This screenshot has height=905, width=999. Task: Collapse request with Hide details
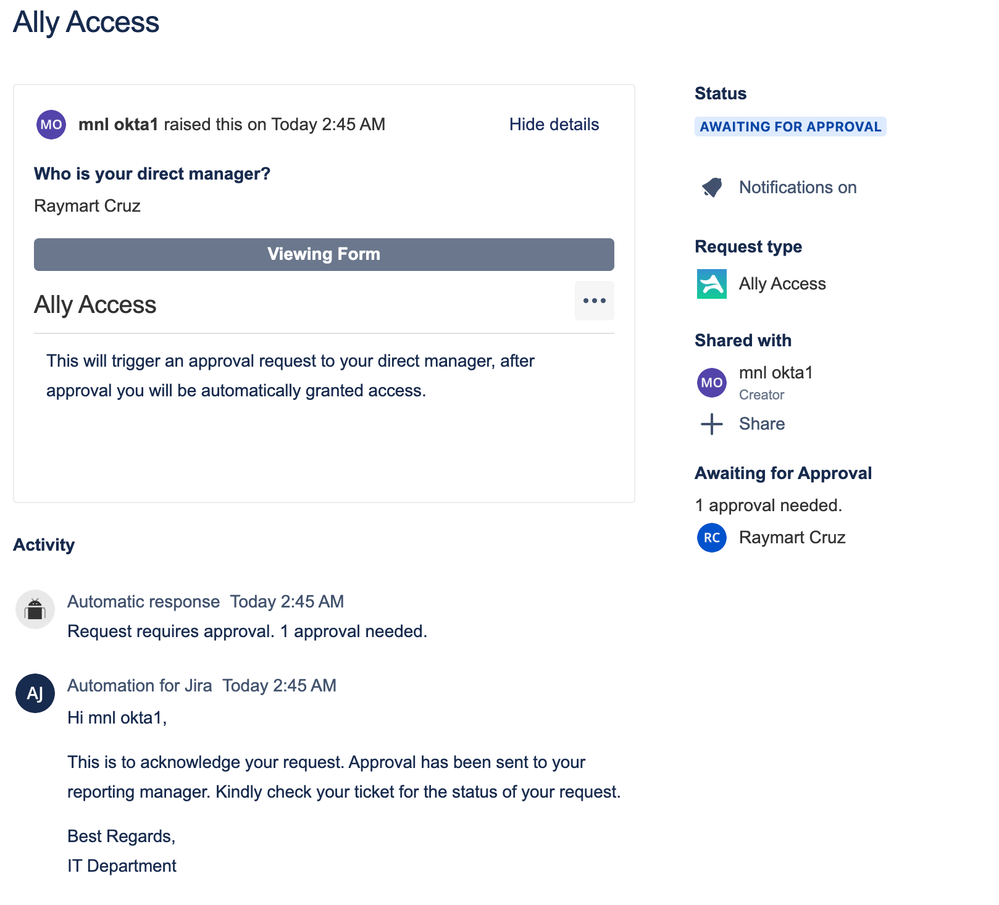tap(554, 124)
